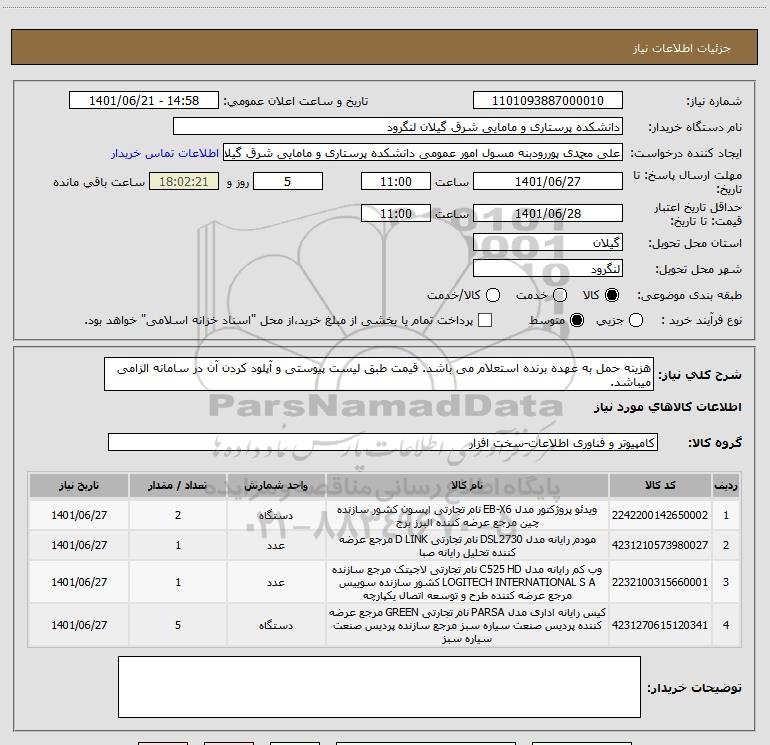Click the C525 HD Logitech webcam item name
This screenshot has width=770, height=745.
click(x=467, y=582)
